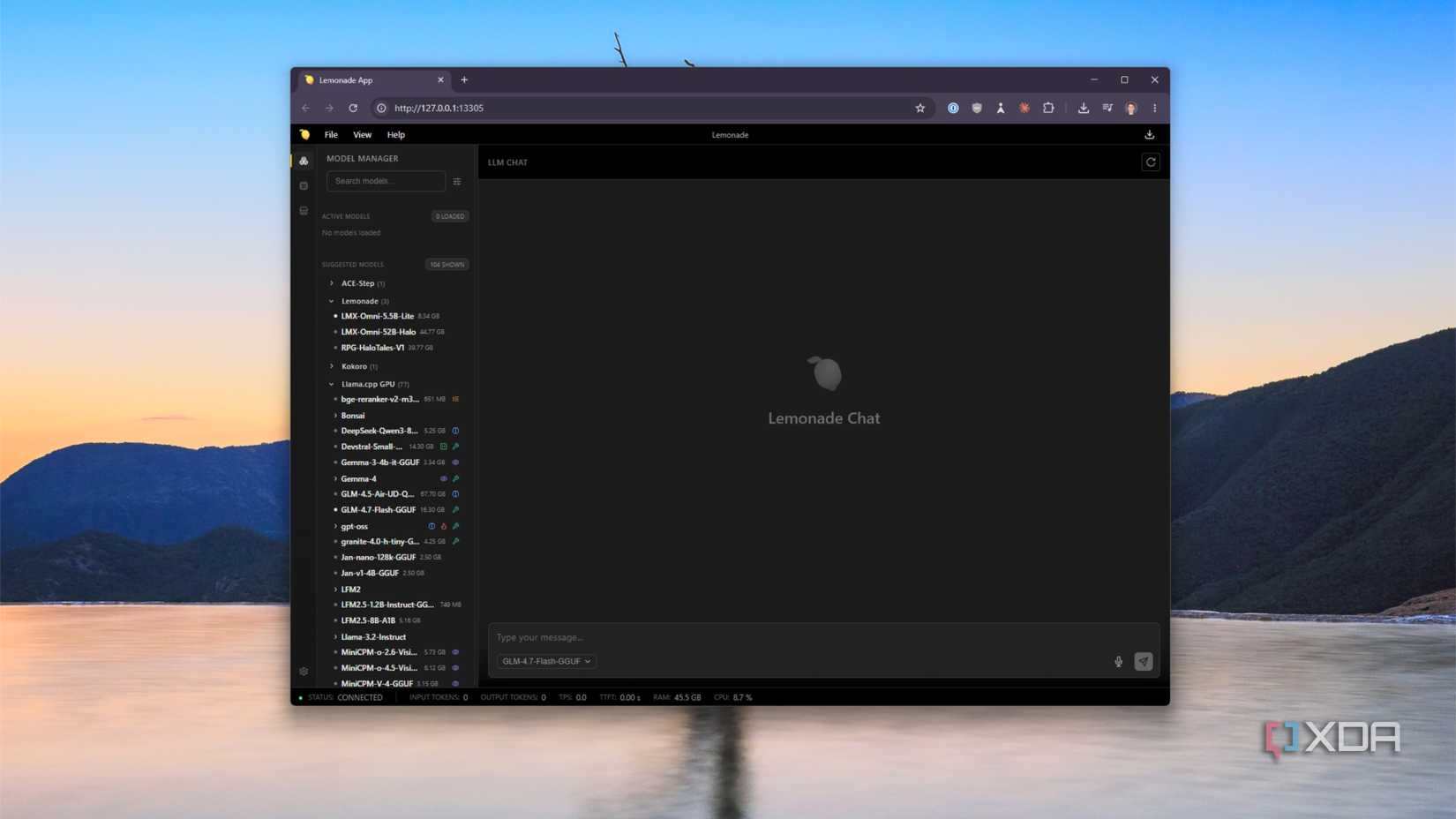Screen dimensions: 1456x819
Task: Click the tool icon on the GLM-4.7-Flash-GGUF row
Action: [456, 510]
